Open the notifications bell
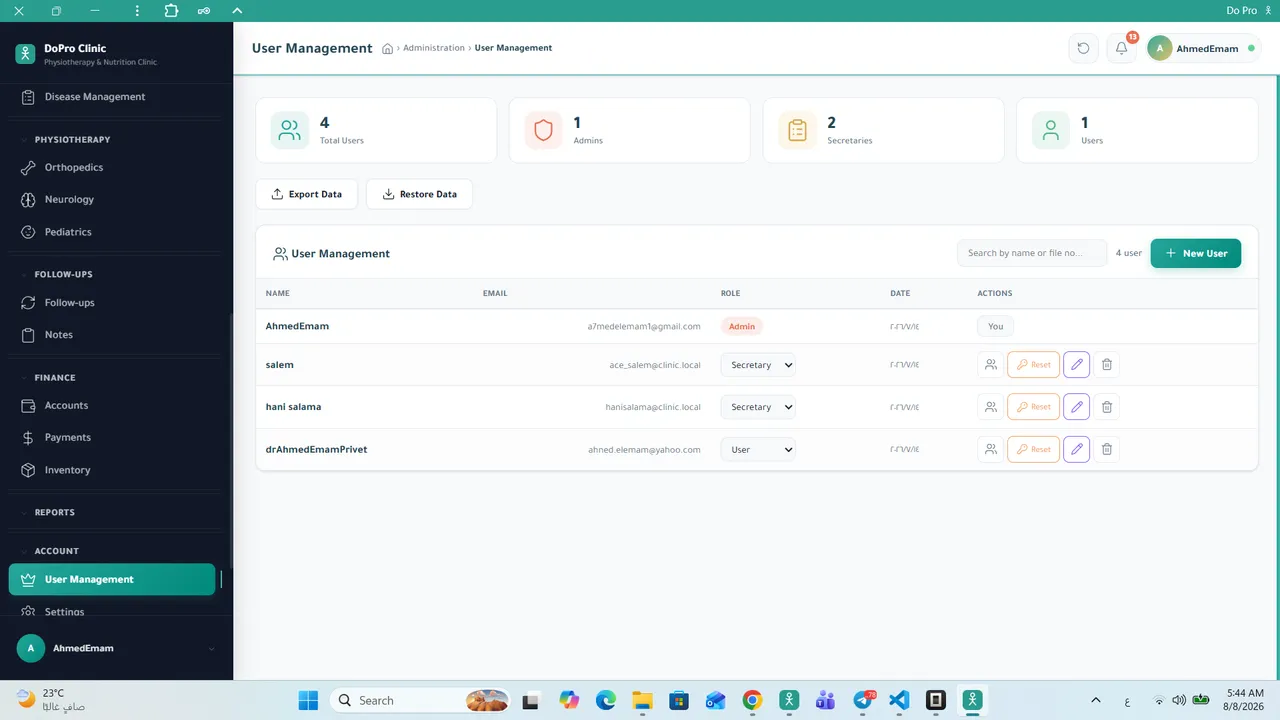The width and height of the screenshot is (1280, 720). pyautogui.click(x=1122, y=48)
